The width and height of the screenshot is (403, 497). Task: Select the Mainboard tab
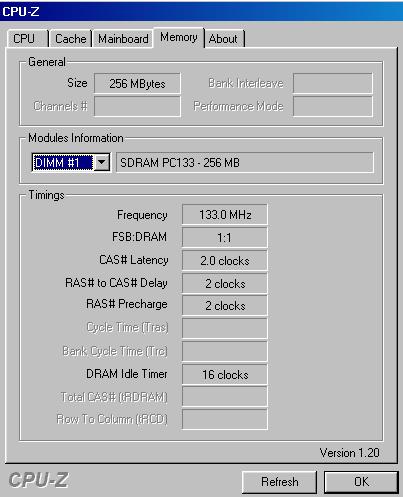coord(123,39)
